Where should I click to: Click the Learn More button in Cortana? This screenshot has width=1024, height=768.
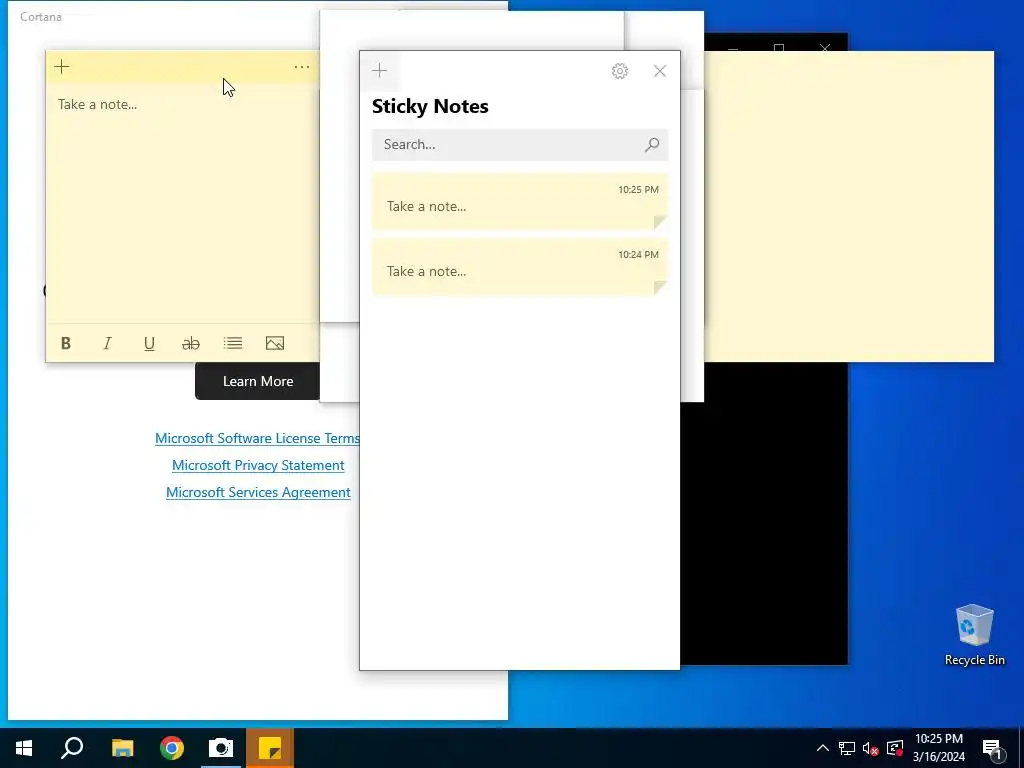pyautogui.click(x=257, y=381)
